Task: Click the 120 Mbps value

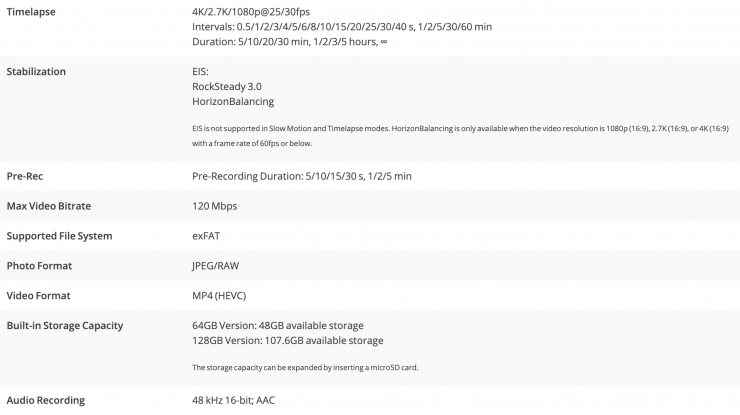Action: (214, 206)
